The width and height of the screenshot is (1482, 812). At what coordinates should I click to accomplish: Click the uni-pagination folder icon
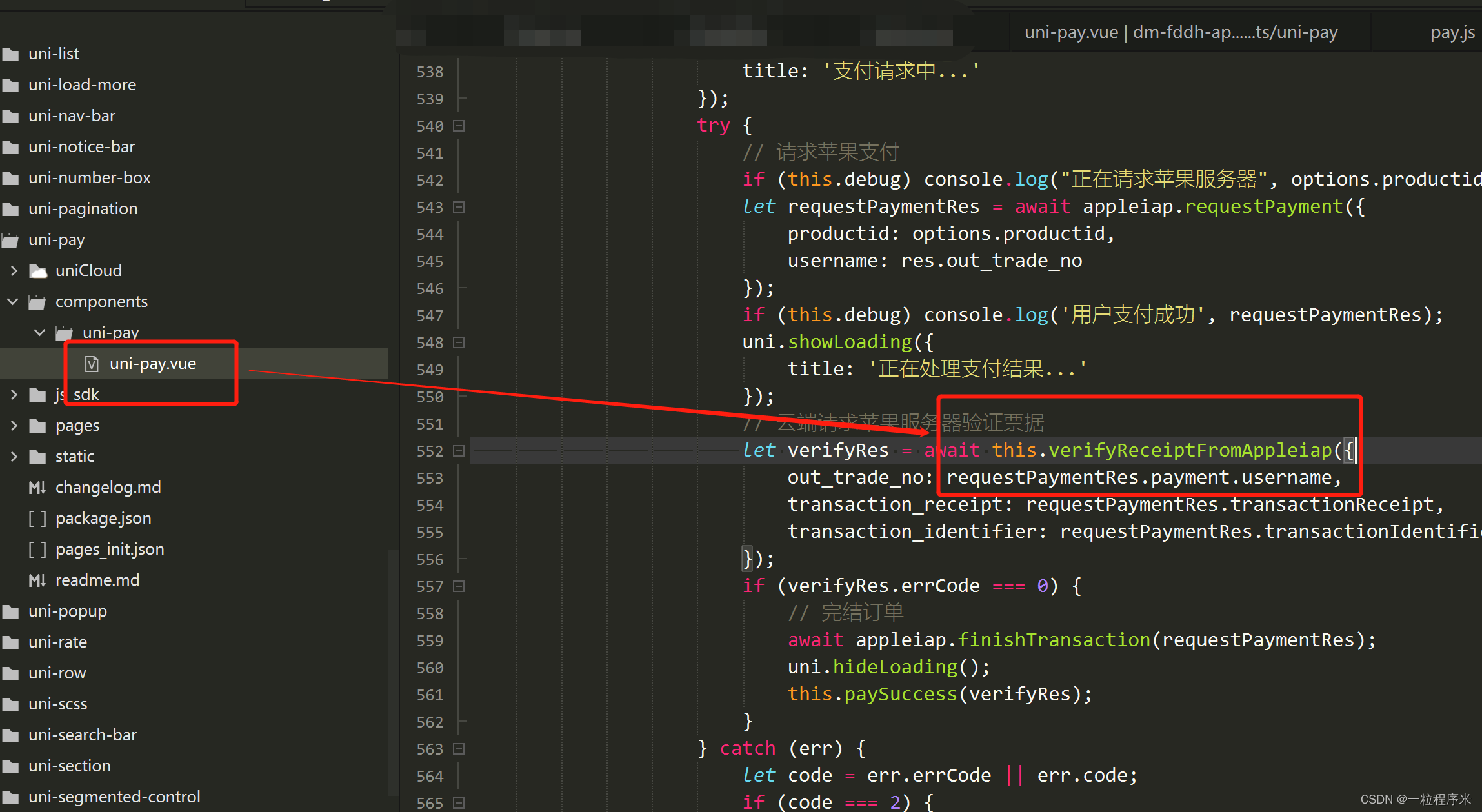coord(10,209)
